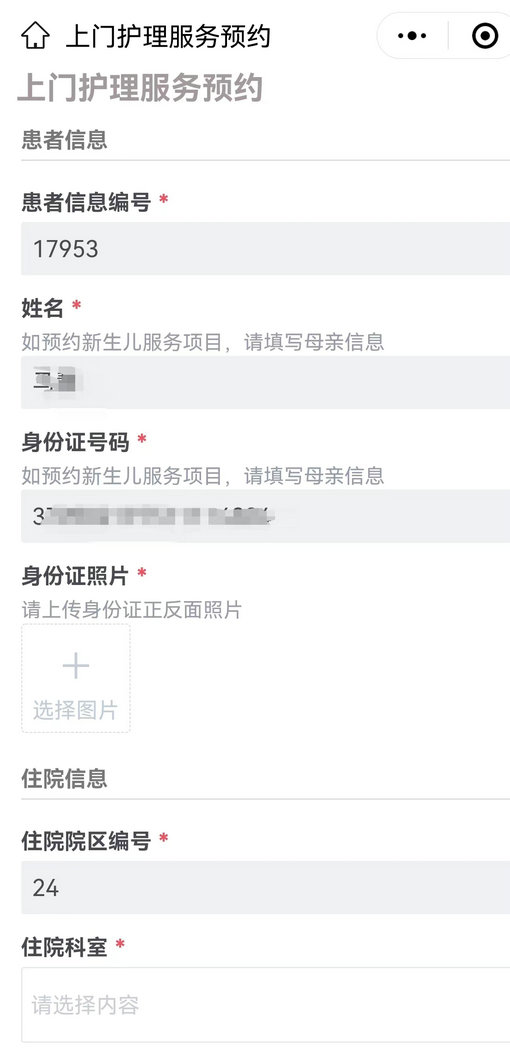This screenshot has width=510, height=1050.
Task: Close the mini program via the circle target icon
Action: click(x=485, y=35)
